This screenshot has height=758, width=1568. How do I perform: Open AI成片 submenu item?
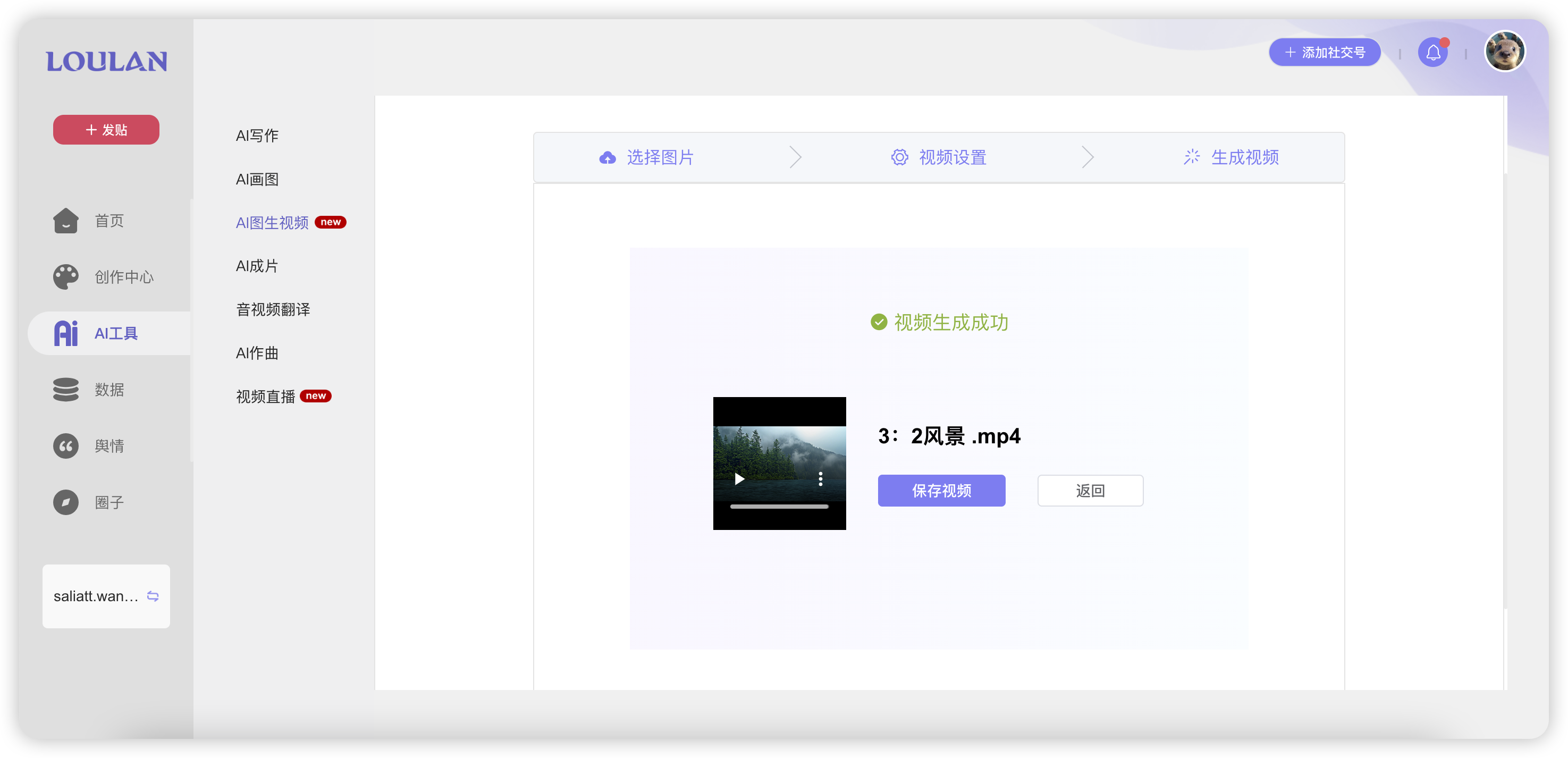[257, 266]
